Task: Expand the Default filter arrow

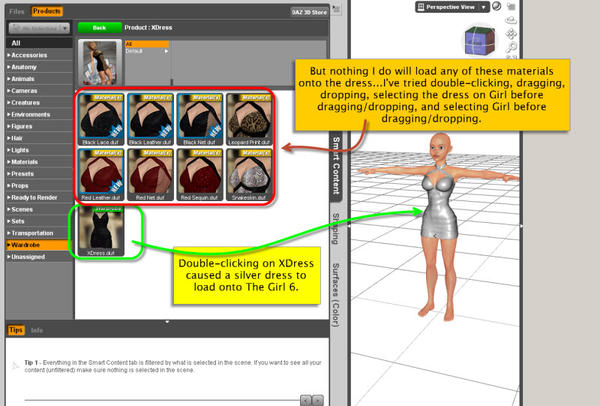Action: point(166,51)
